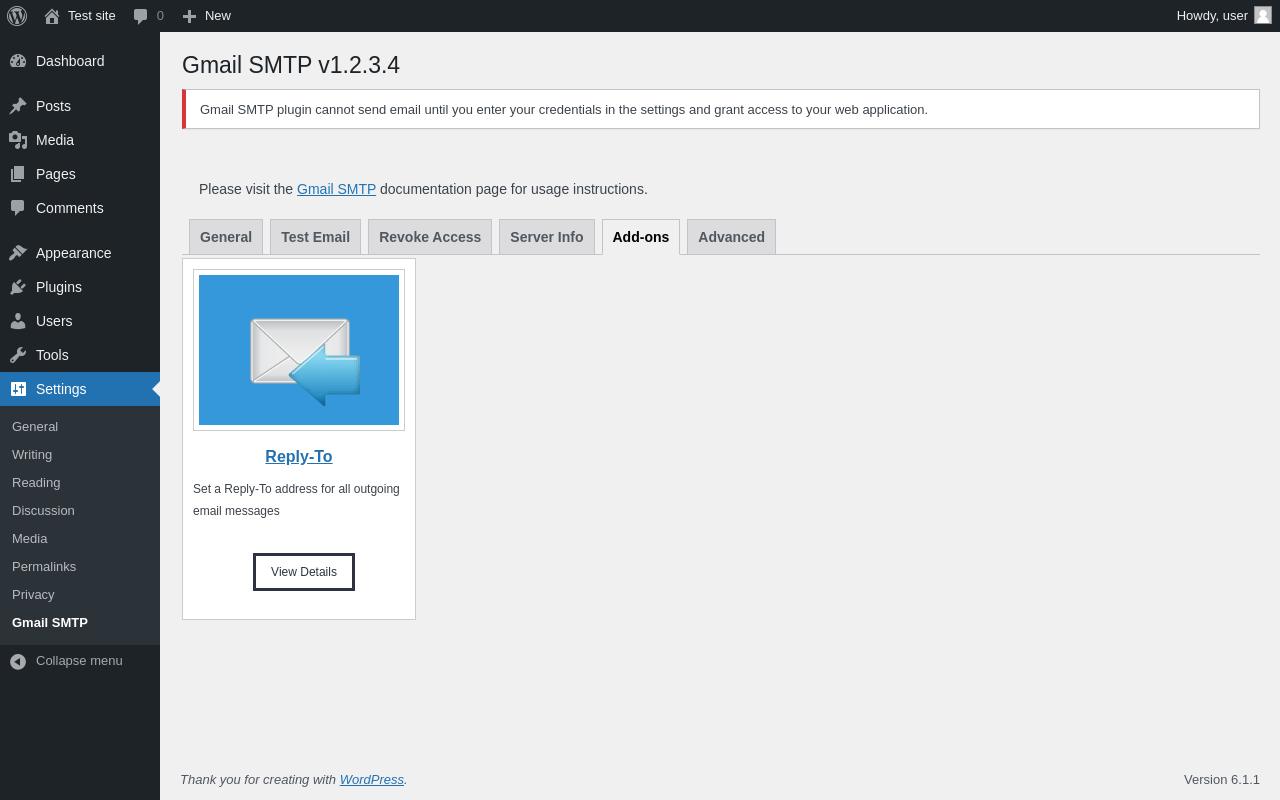The height and width of the screenshot is (800, 1280).
Task: Click the Appearance paintbrush icon
Action: click(18, 253)
